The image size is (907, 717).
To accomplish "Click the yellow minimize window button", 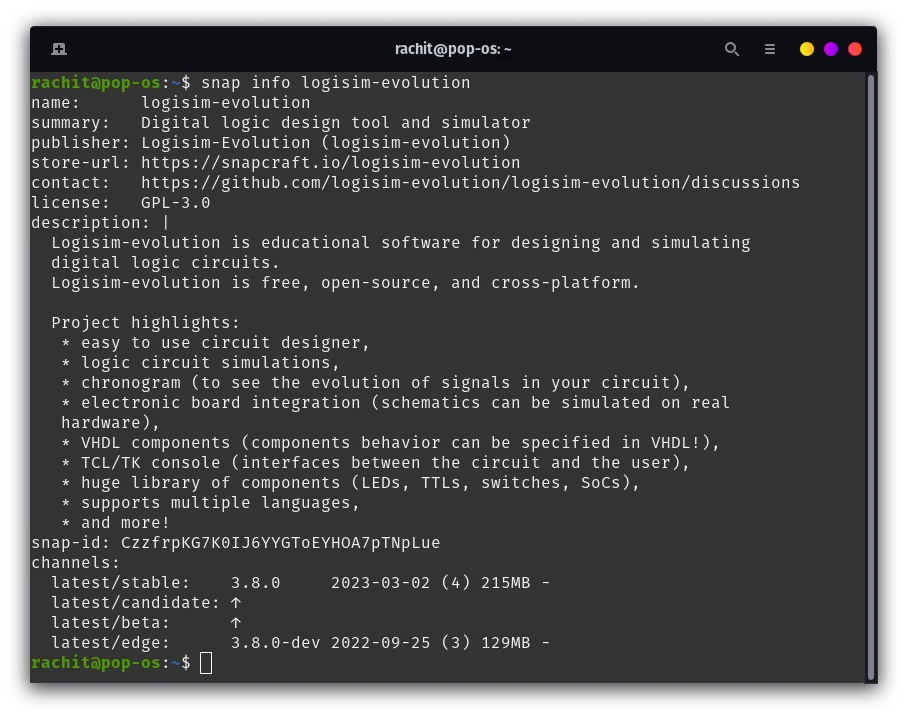I will pos(806,49).
